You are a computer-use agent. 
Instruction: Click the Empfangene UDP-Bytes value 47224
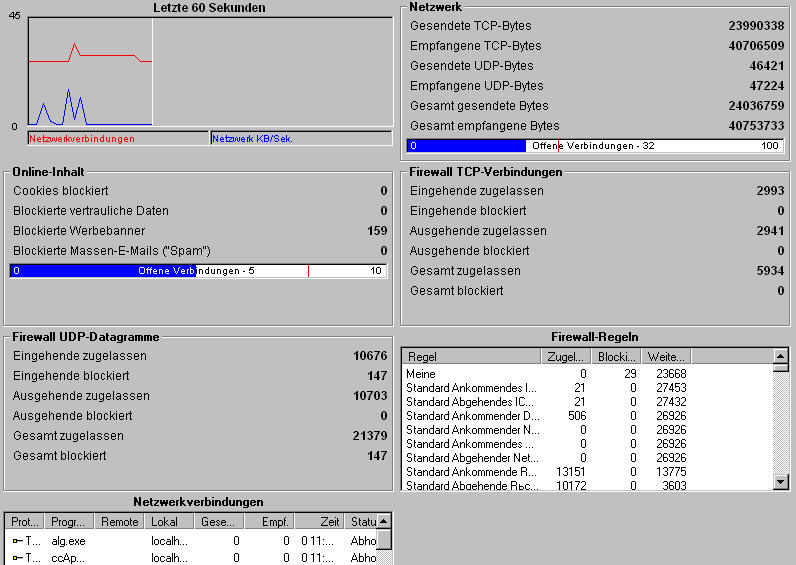767,86
